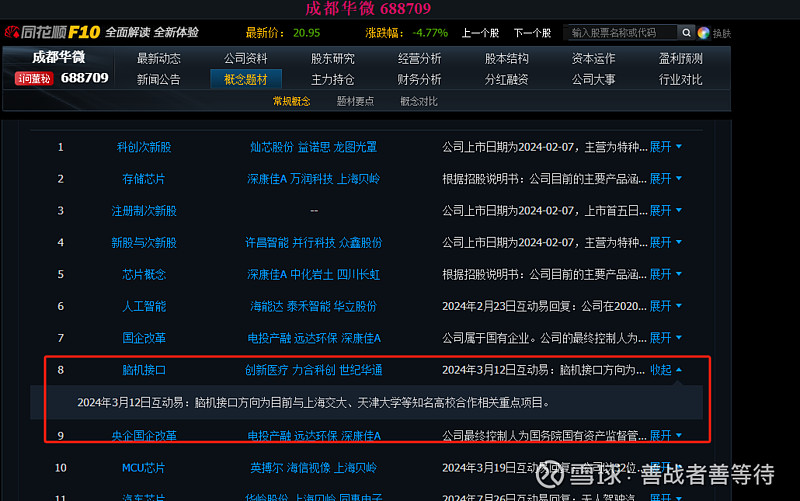Go to next stock 下一个股
Viewport: 800px width, 501px height.
tap(532, 33)
